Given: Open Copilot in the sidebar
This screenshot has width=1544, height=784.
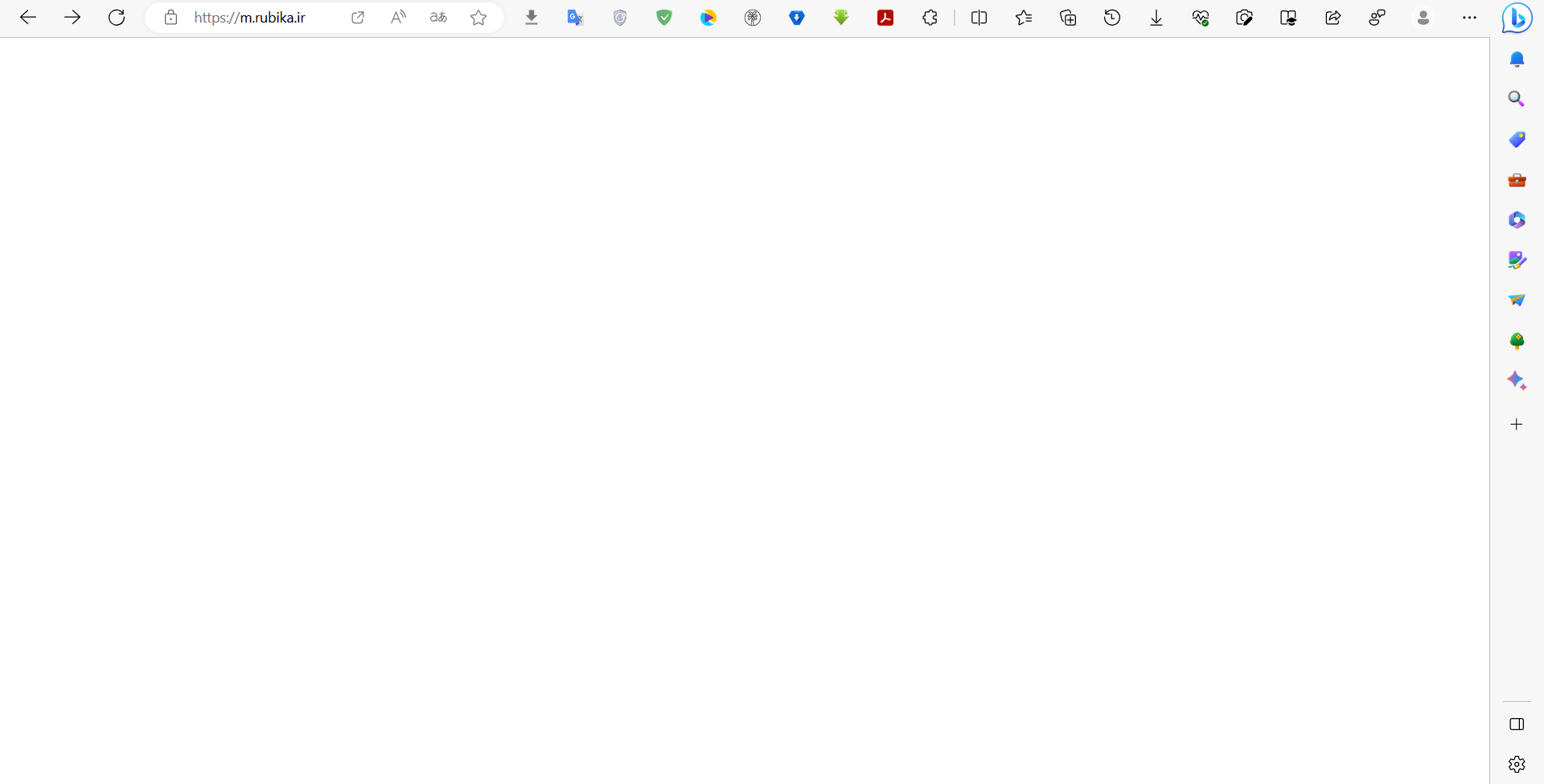Looking at the screenshot, I should tap(1517, 17).
